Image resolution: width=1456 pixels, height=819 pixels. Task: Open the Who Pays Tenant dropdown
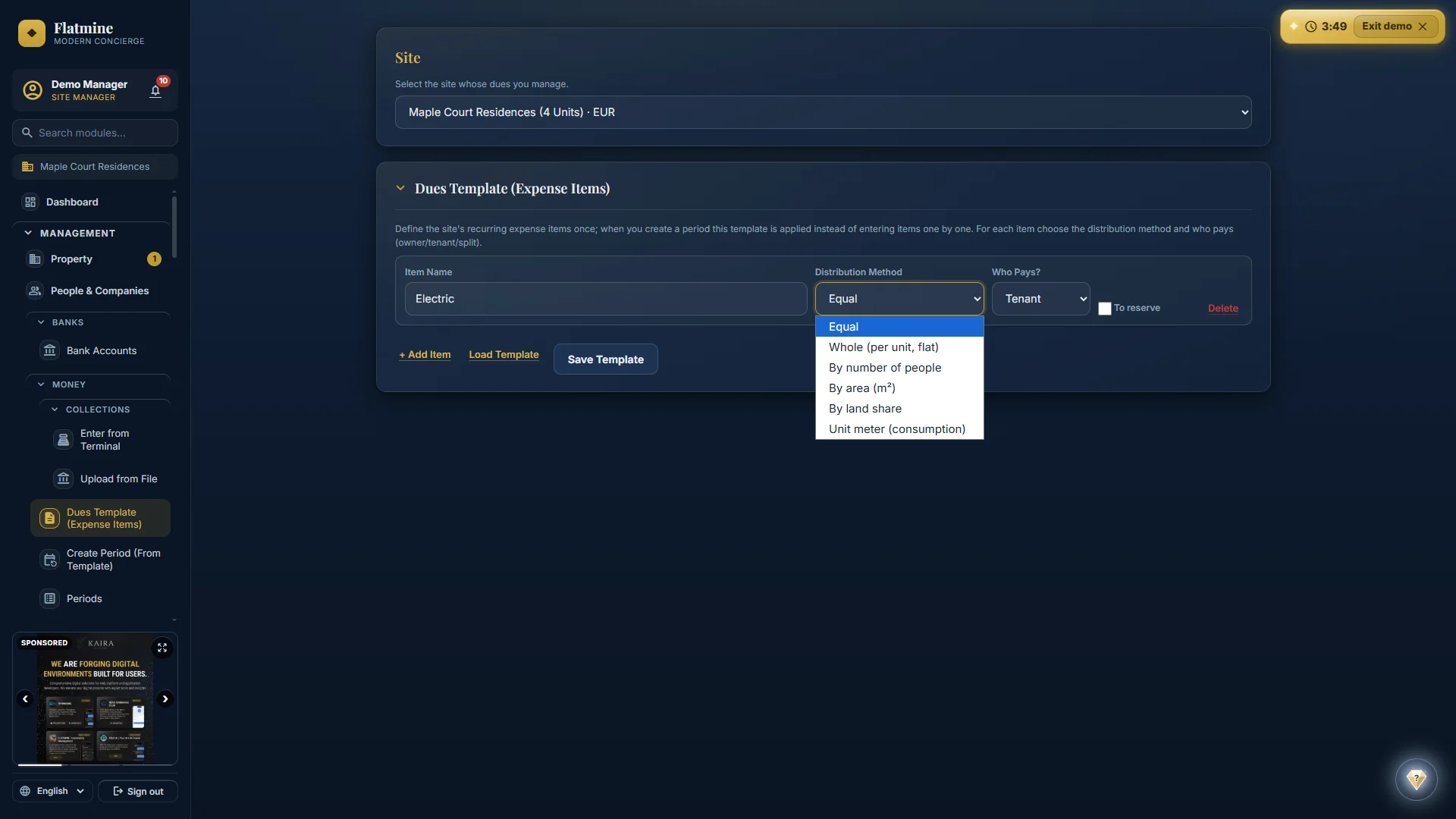click(x=1040, y=299)
